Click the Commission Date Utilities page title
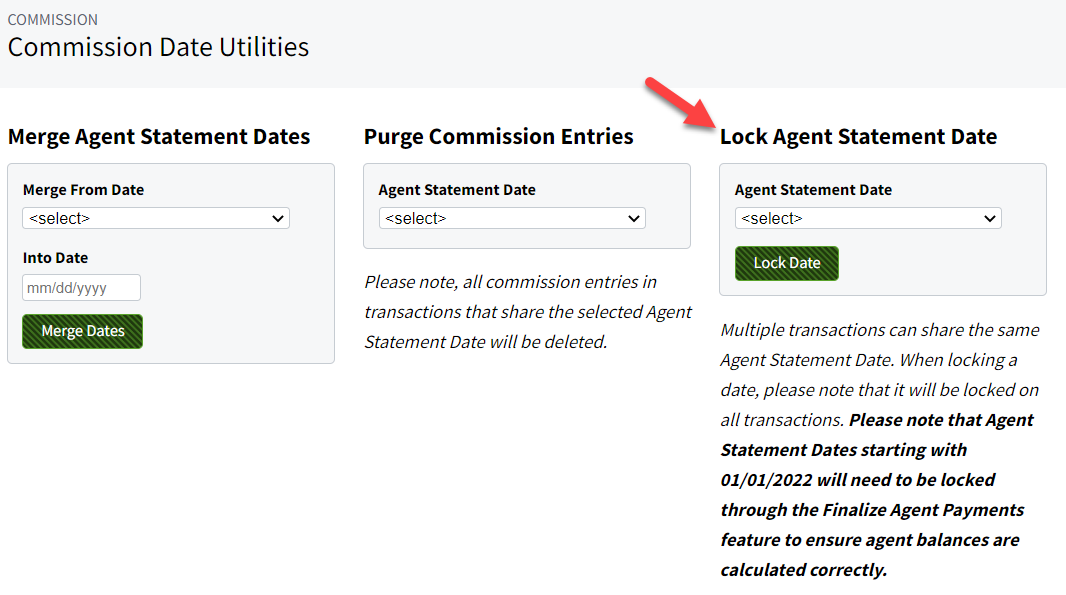This screenshot has width=1066, height=595. [158, 47]
